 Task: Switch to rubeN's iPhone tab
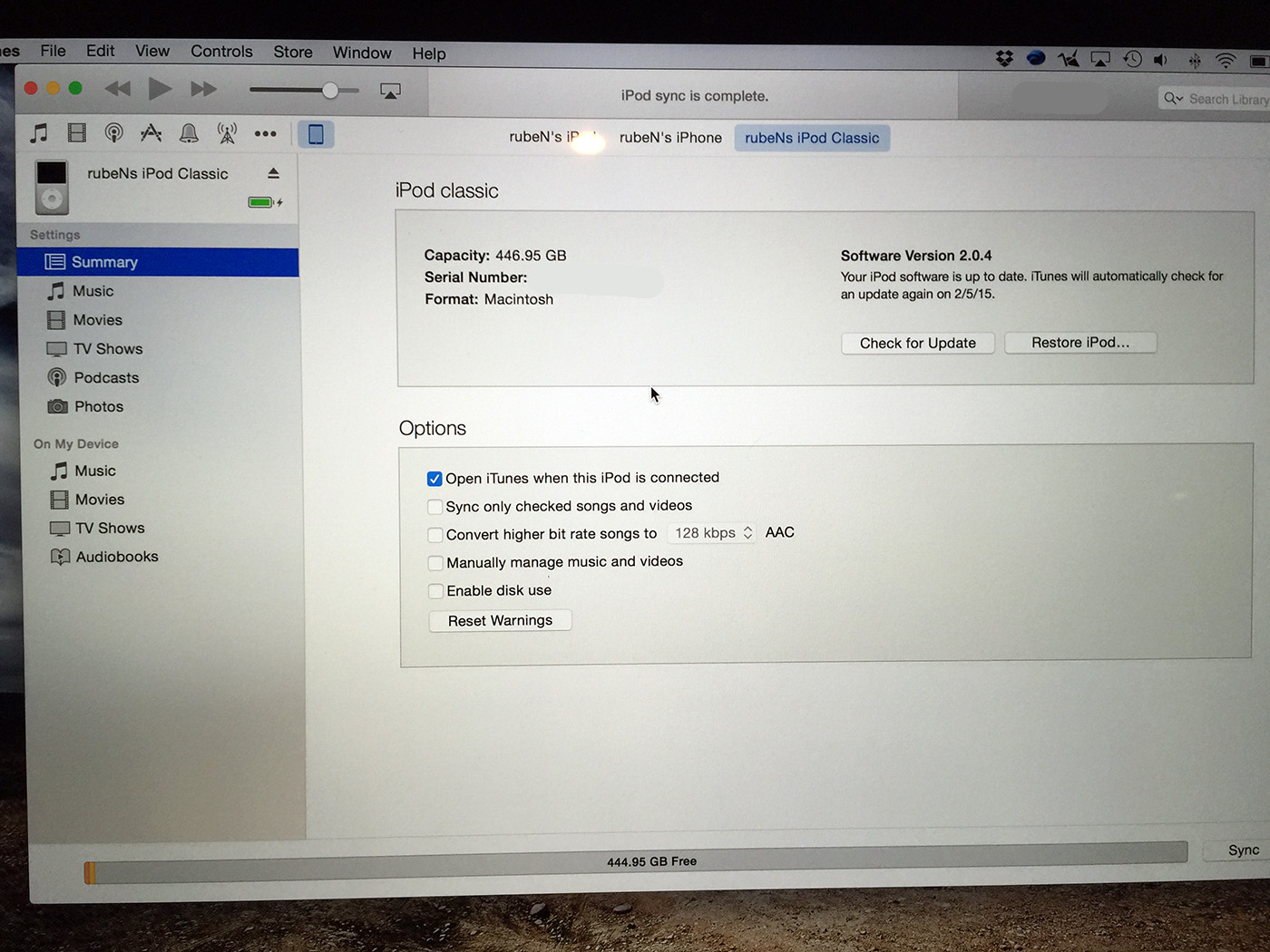tap(670, 138)
